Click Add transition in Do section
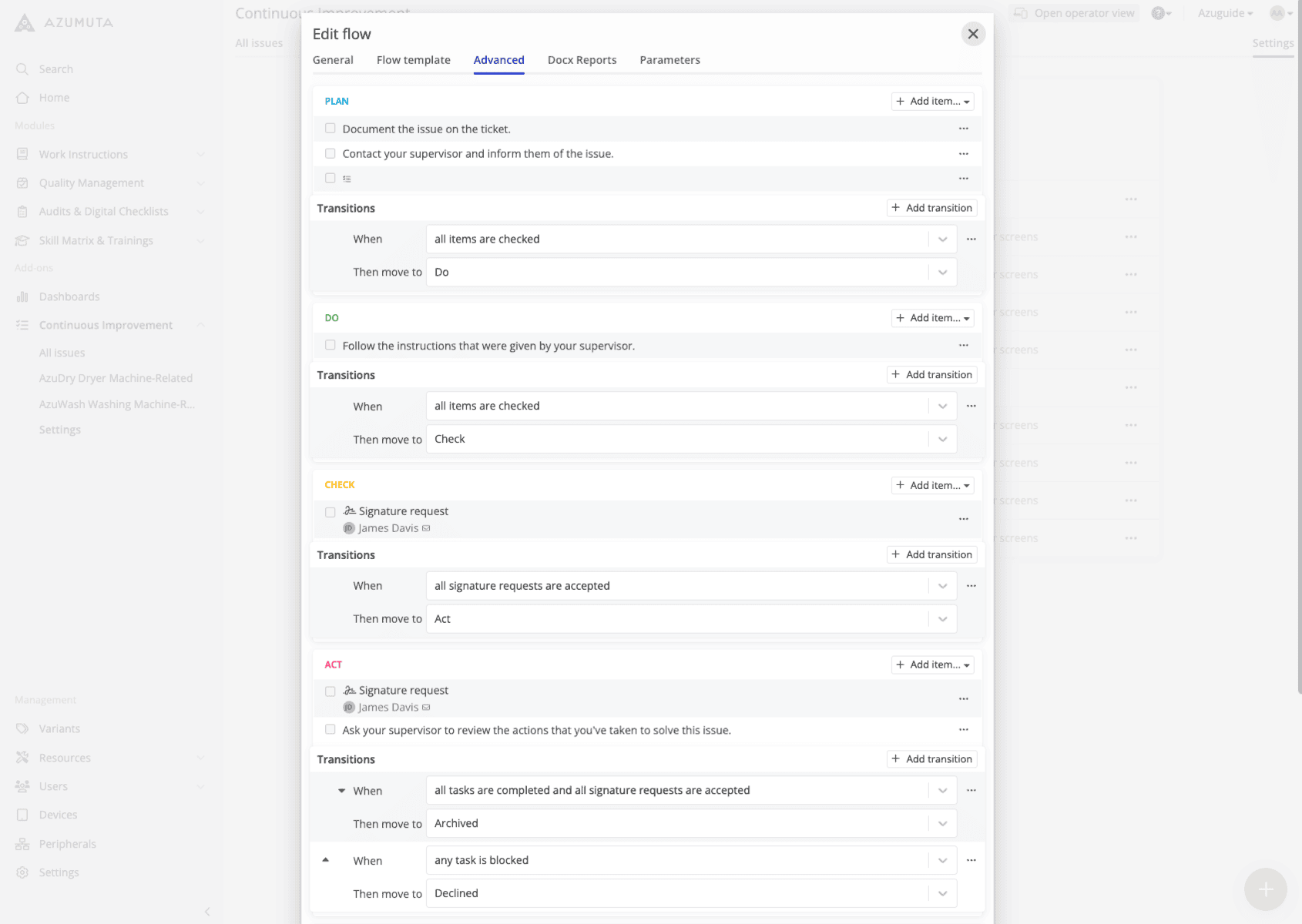The height and width of the screenshot is (924, 1302). click(x=931, y=375)
